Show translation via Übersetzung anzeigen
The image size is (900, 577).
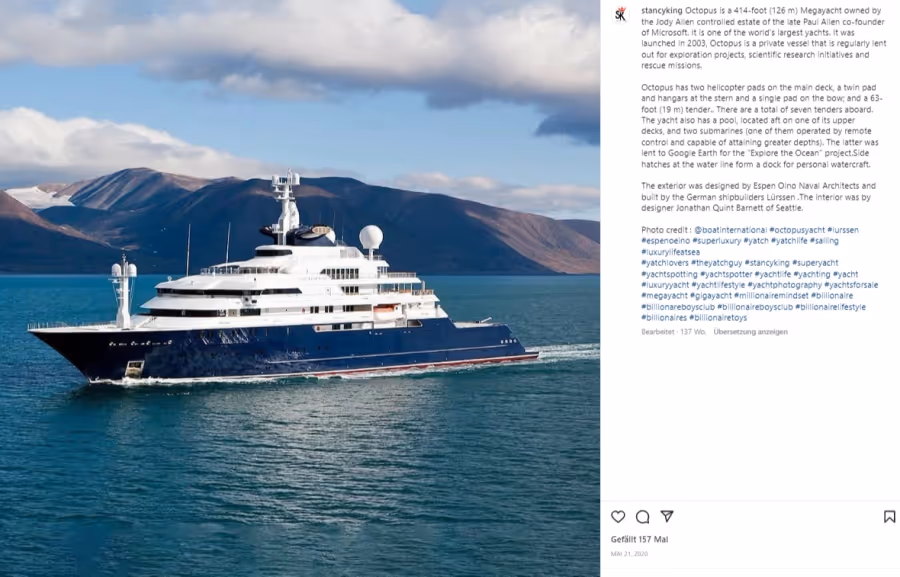tap(750, 332)
